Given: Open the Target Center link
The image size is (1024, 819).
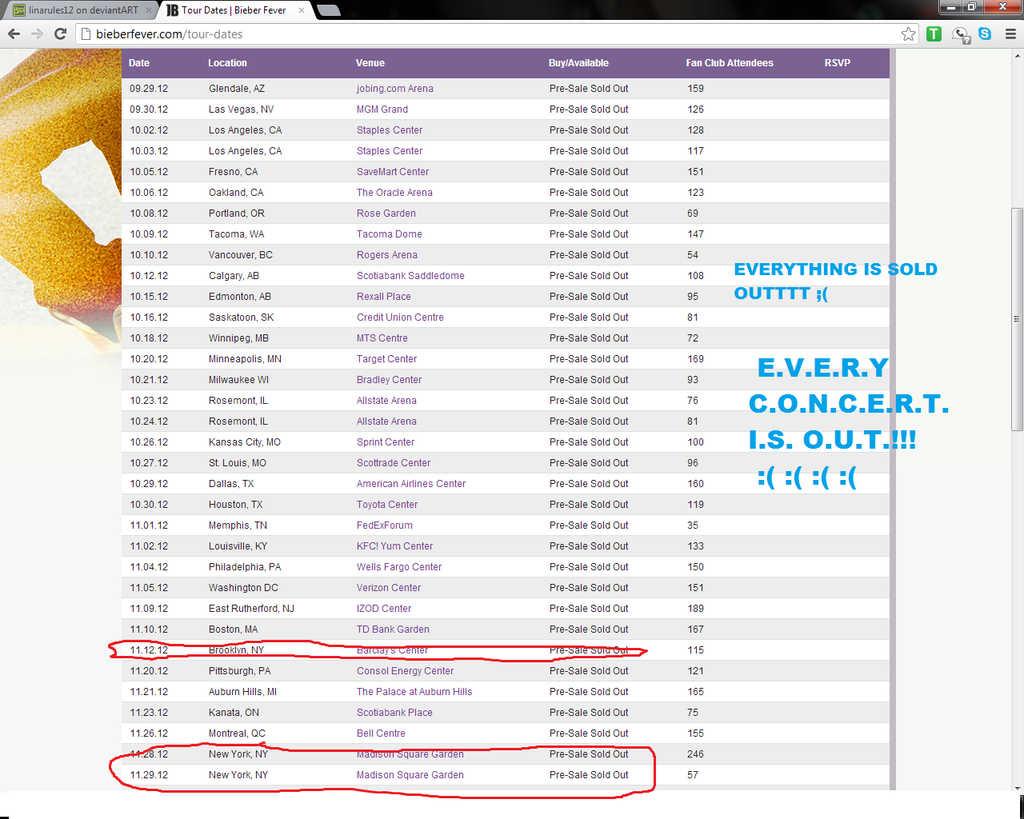Looking at the screenshot, I should [387, 359].
